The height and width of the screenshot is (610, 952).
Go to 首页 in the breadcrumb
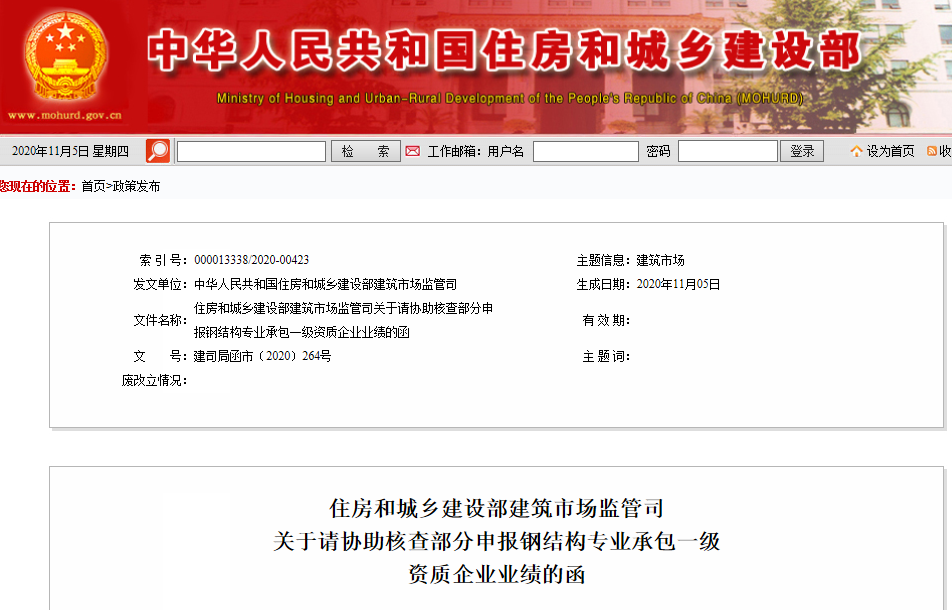point(93,187)
